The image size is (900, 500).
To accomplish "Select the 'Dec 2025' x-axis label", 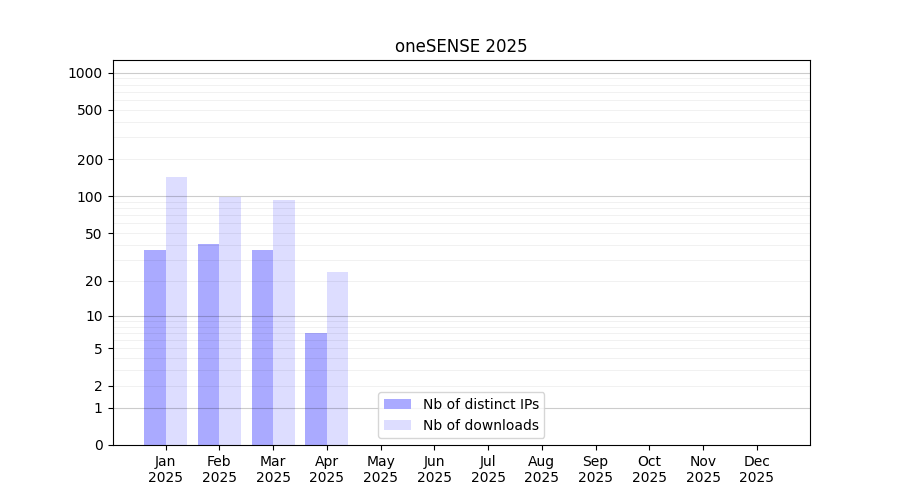I will [756, 469].
